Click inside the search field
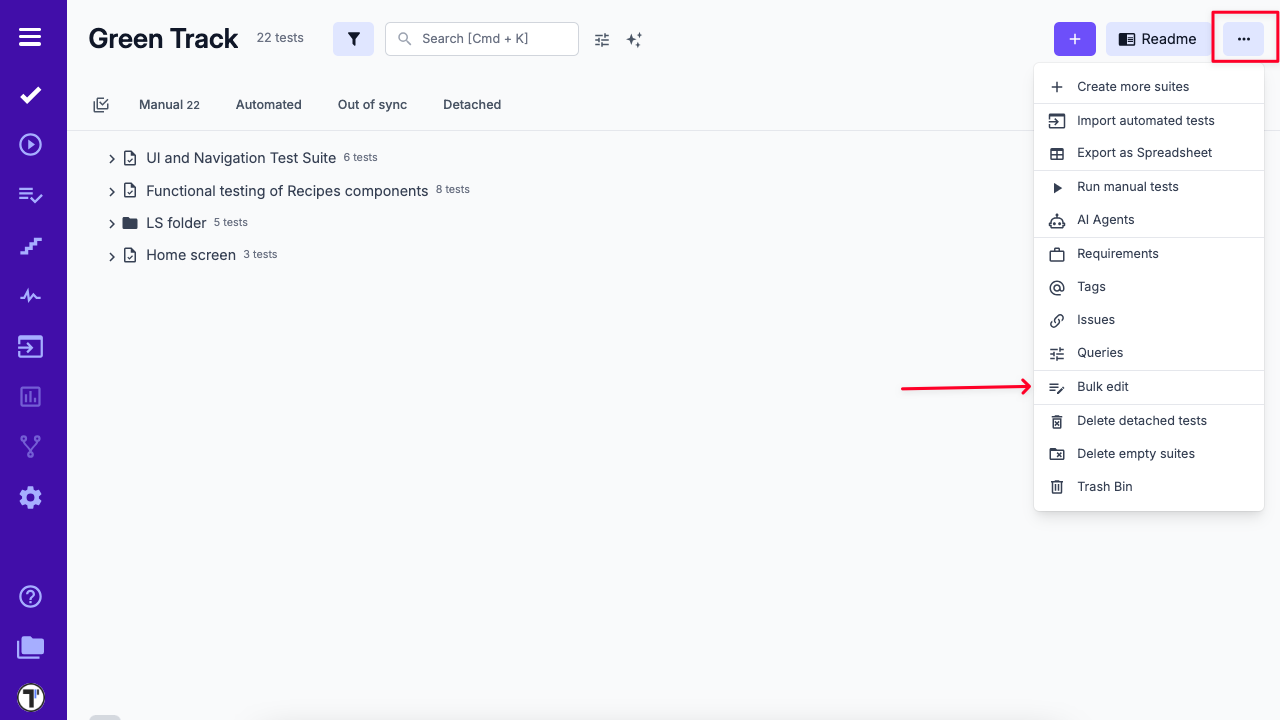 [x=481, y=38]
